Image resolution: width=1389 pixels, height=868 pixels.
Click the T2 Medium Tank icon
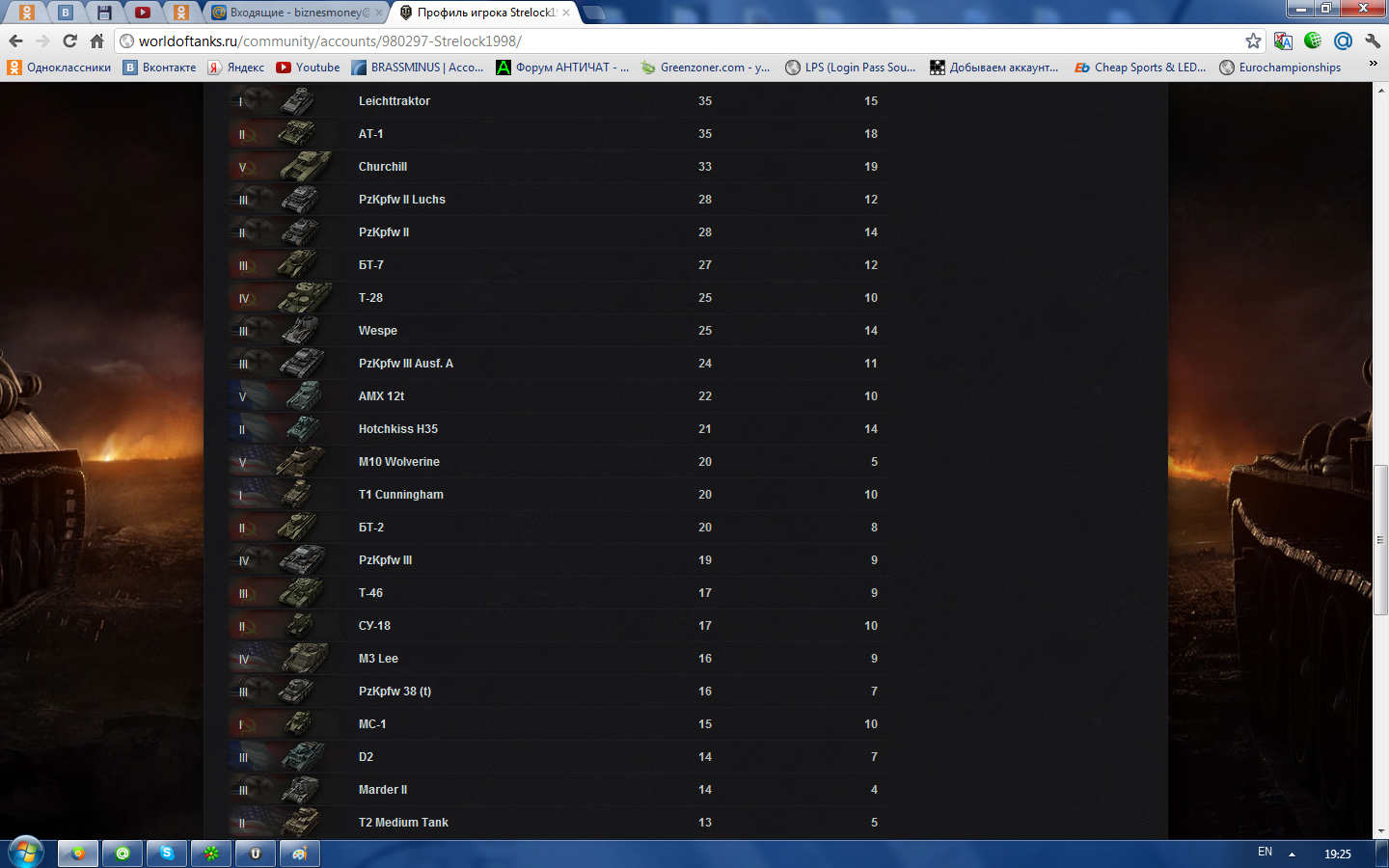(300, 823)
